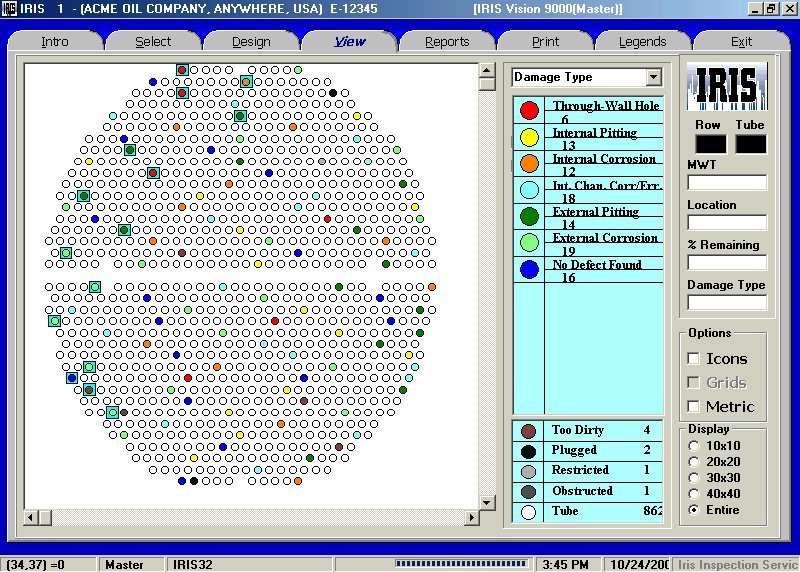Image resolution: width=800 pixels, height=572 pixels.
Task: Open the Design tab
Action: 251,41
